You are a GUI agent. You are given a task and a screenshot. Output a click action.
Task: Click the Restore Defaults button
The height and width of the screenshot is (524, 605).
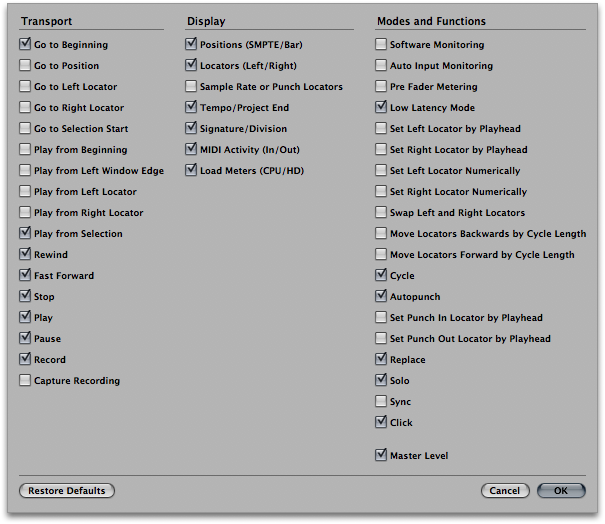[x=67, y=490]
